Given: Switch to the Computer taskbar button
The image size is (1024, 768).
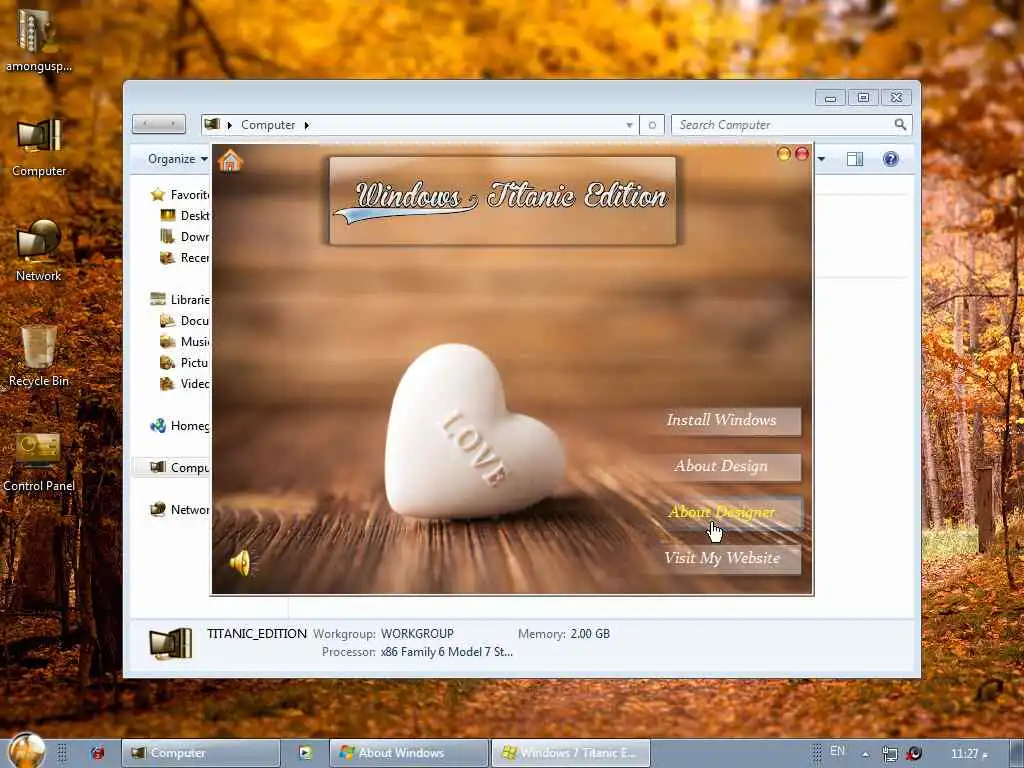Looking at the screenshot, I should pyautogui.click(x=201, y=753).
